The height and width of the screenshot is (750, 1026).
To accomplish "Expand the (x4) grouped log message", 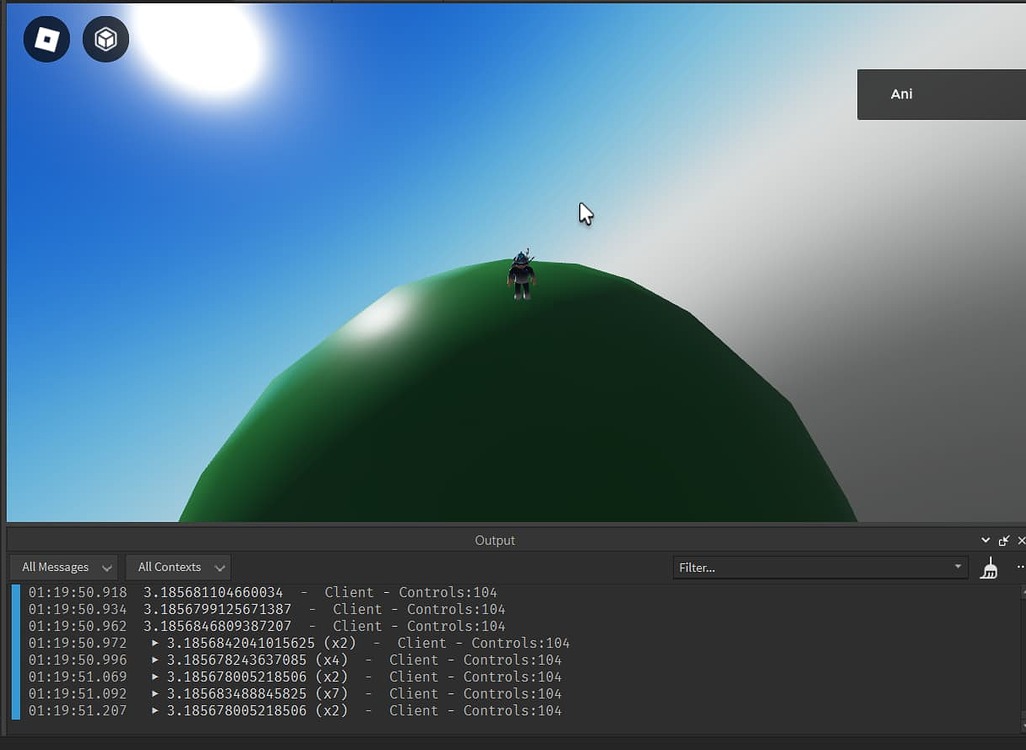I will [x=155, y=659].
